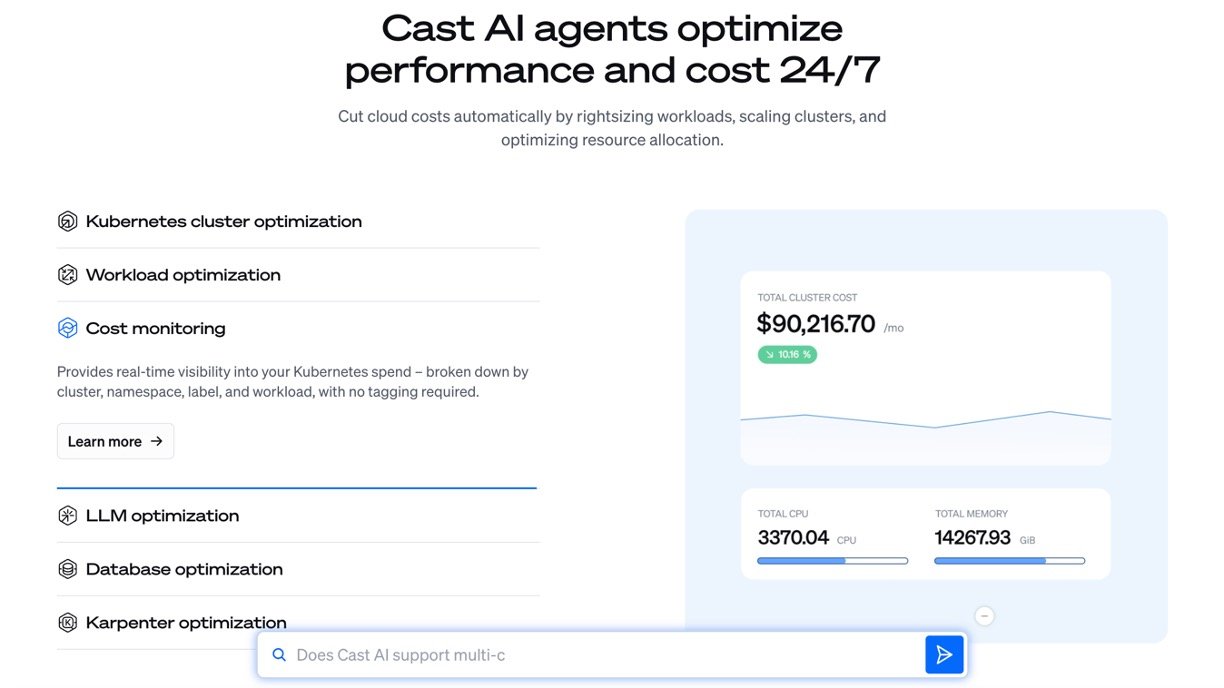This screenshot has width=1224, height=688.
Task: Click the LLM optimization icon
Action: 67,516
